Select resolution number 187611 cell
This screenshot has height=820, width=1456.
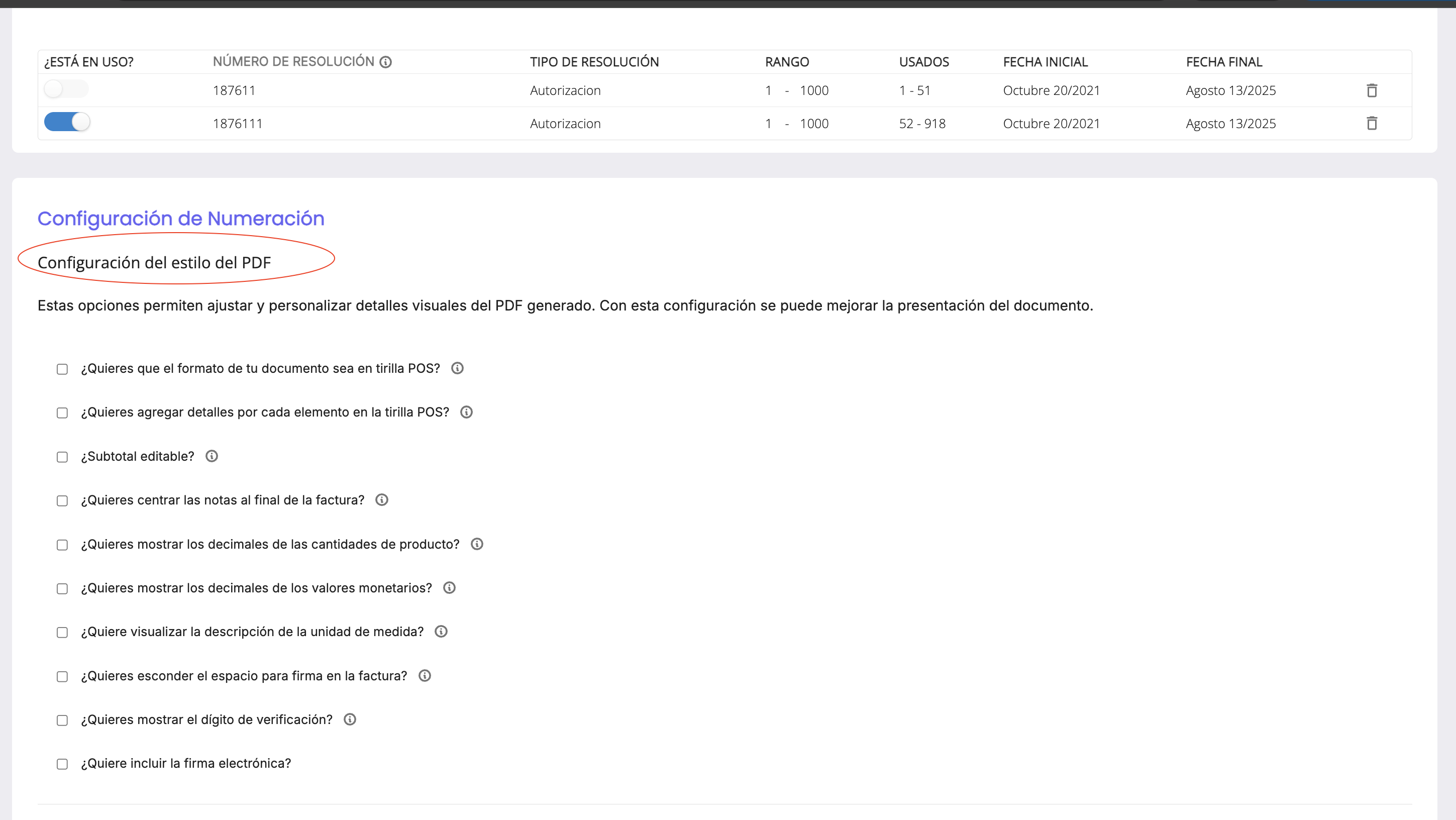tap(234, 90)
